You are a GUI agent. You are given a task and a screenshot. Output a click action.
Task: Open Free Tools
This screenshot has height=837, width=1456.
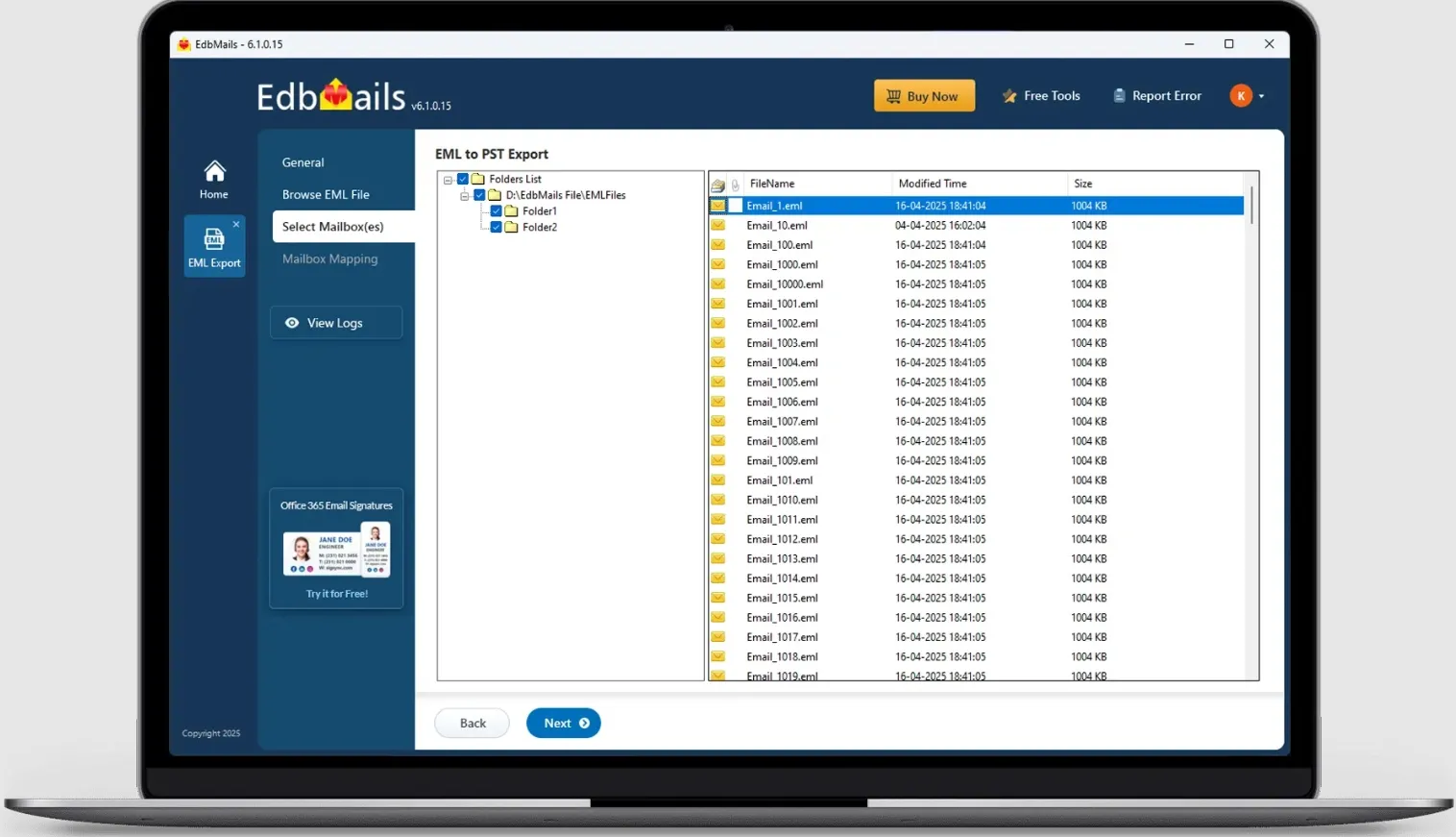(x=1041, y=96)
